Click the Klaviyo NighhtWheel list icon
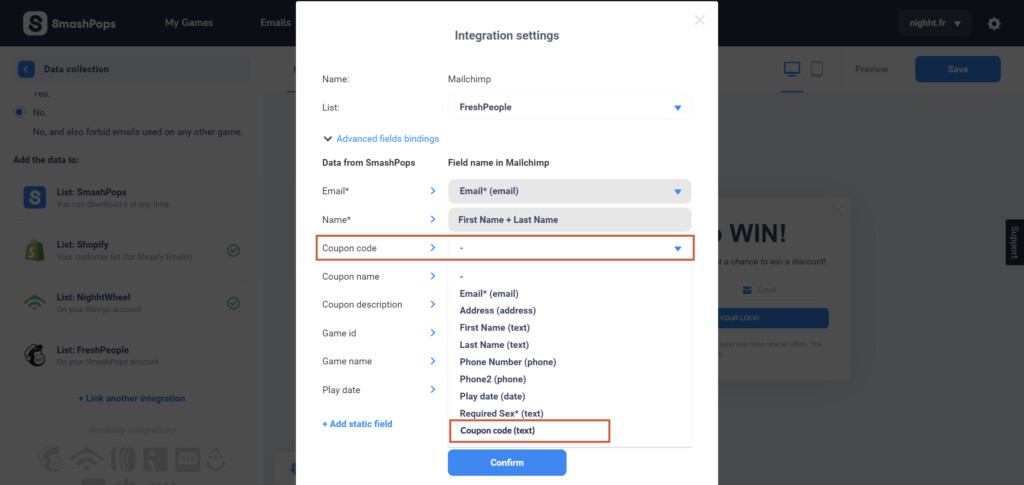The height and width of the screenshot is (485, 1024). coord(35,303)
